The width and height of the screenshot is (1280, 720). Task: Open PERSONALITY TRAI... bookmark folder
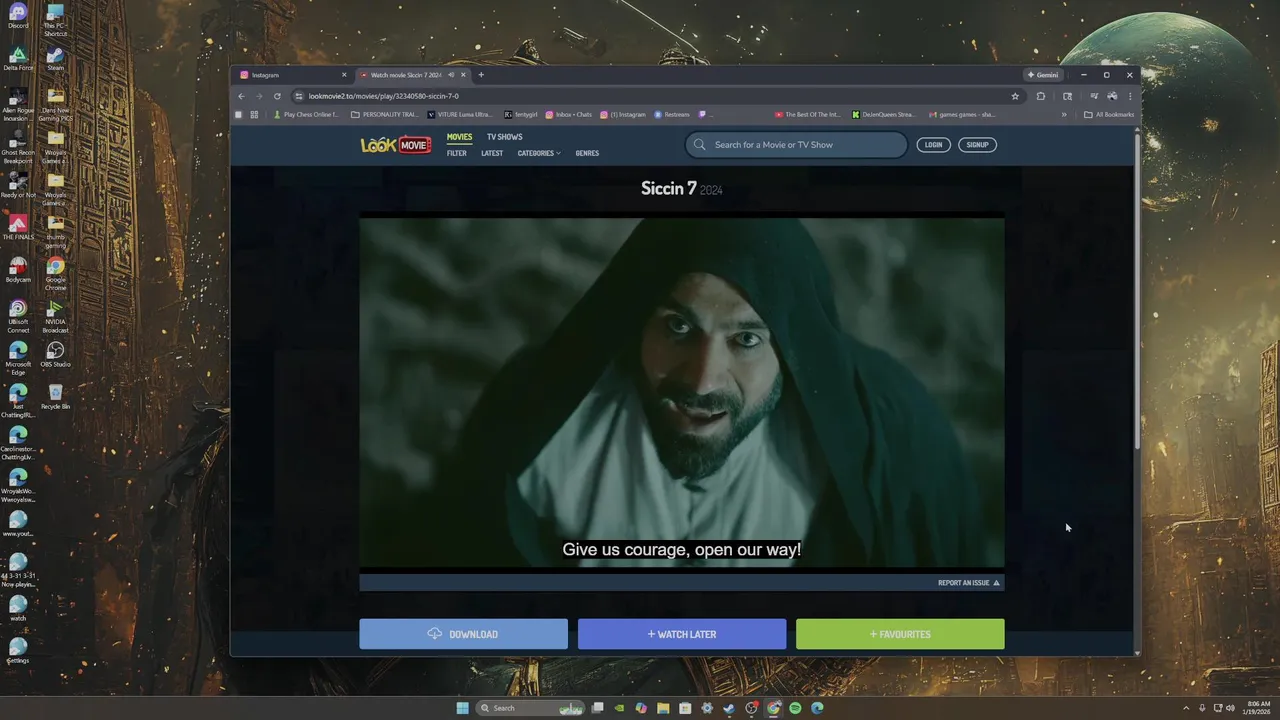[385, 115]
